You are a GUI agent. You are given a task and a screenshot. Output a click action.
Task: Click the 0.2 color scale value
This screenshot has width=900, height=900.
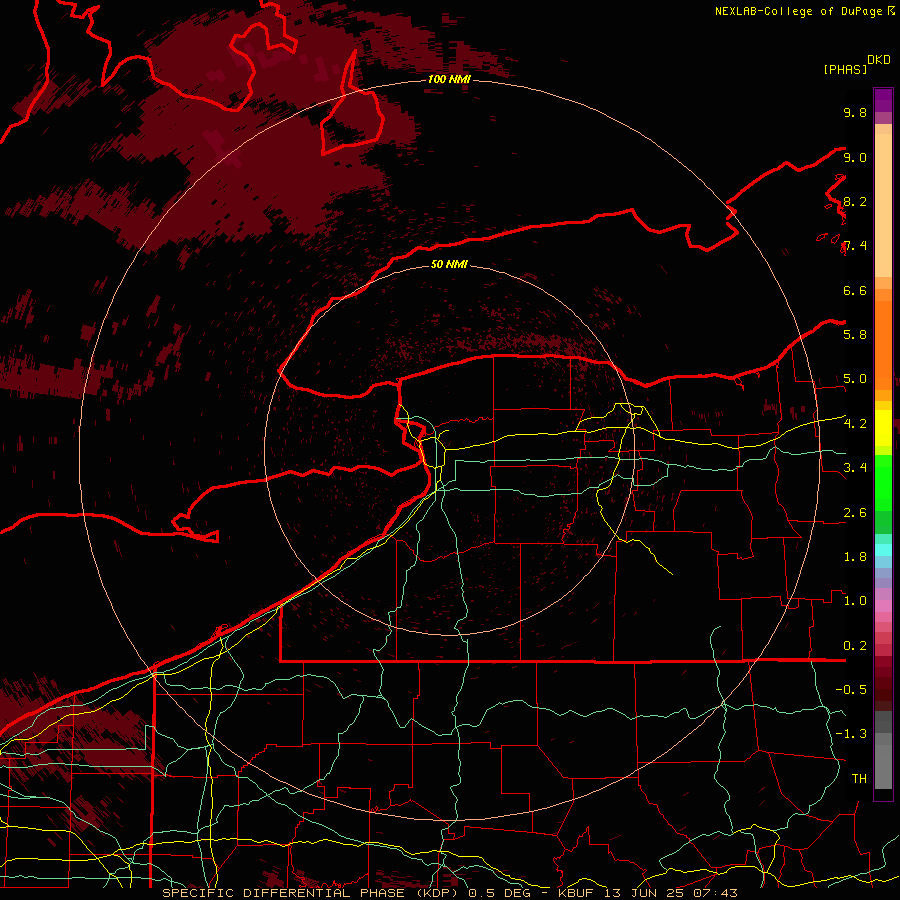855,645
